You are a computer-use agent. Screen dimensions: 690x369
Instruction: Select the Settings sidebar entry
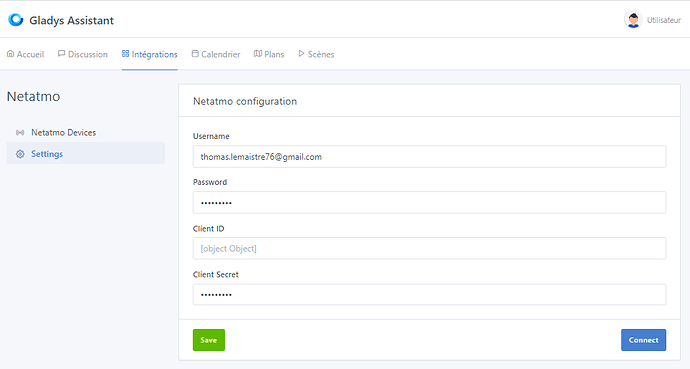click(85, 153)
